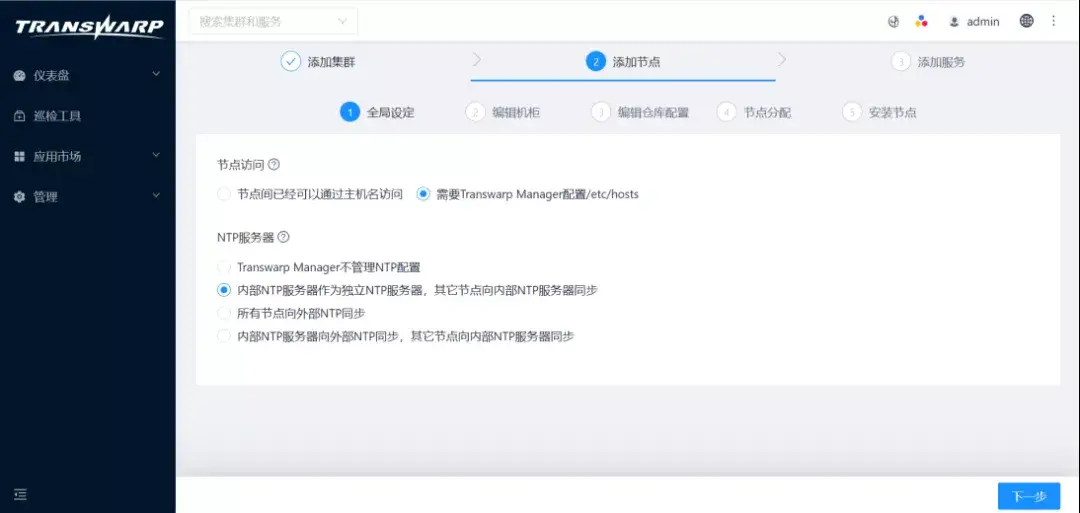Click the app market grid icon
1080x513 pixels.
pyautogui.click(x=19, y=157)
